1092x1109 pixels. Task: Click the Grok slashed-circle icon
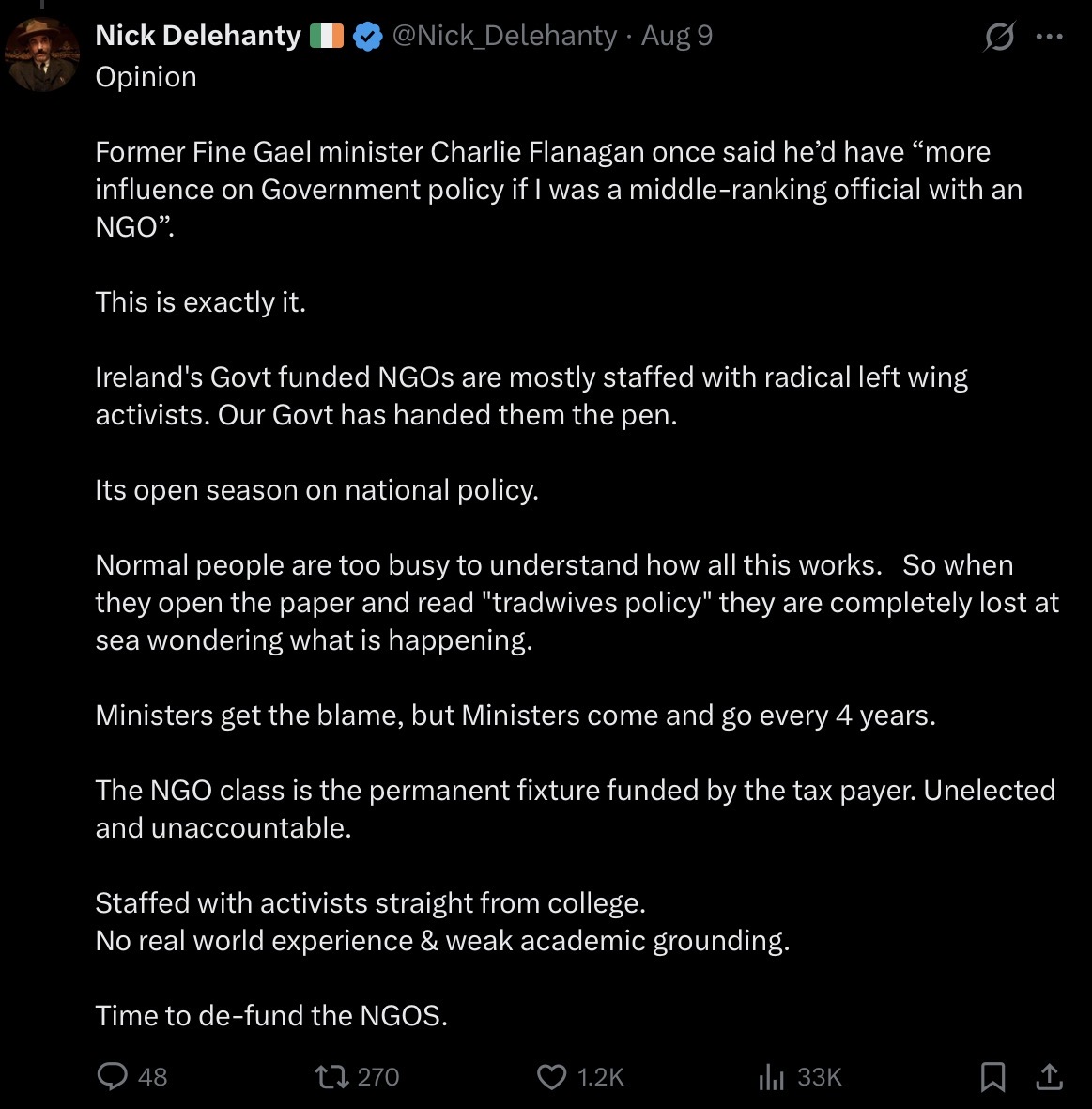[x=999, y=36]
